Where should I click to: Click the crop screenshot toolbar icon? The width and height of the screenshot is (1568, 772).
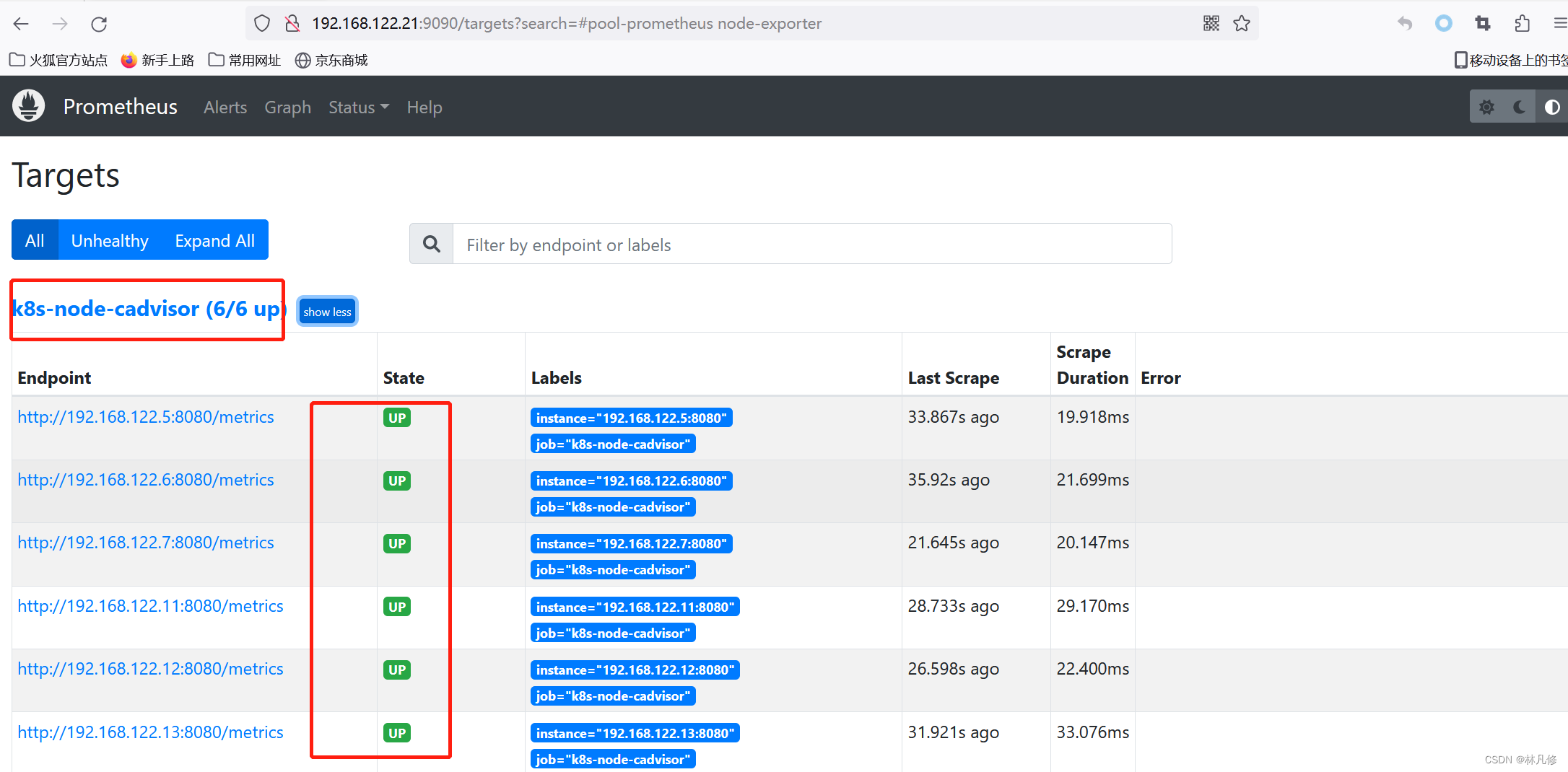point(1483,24)
